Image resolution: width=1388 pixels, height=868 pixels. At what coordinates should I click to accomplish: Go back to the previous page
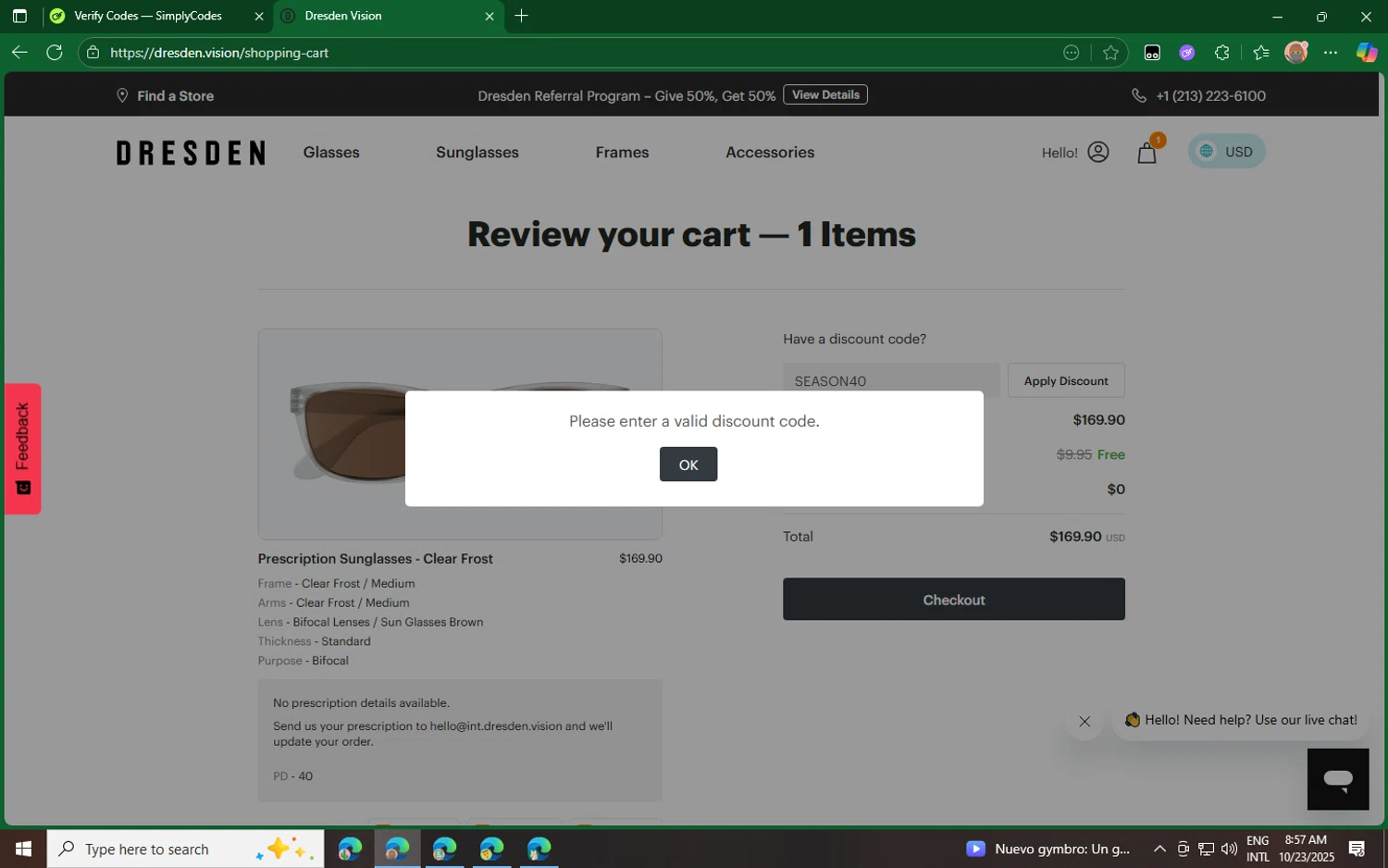[x=19, y=52]
